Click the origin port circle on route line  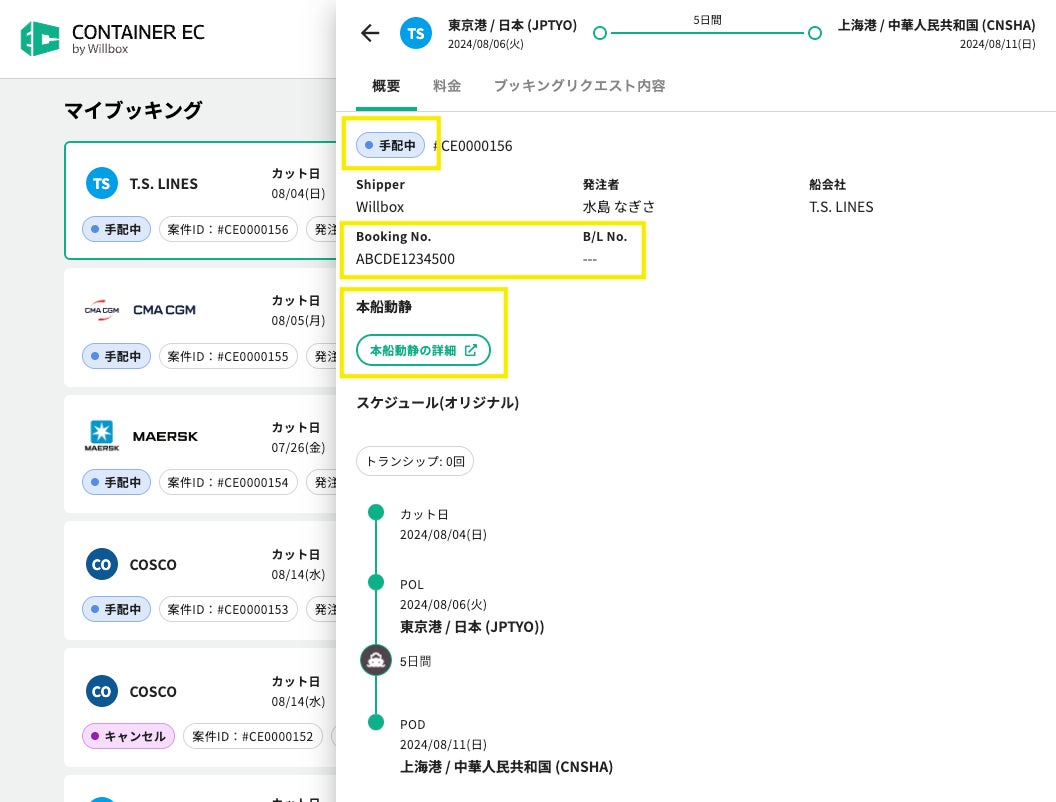point(599,33)
